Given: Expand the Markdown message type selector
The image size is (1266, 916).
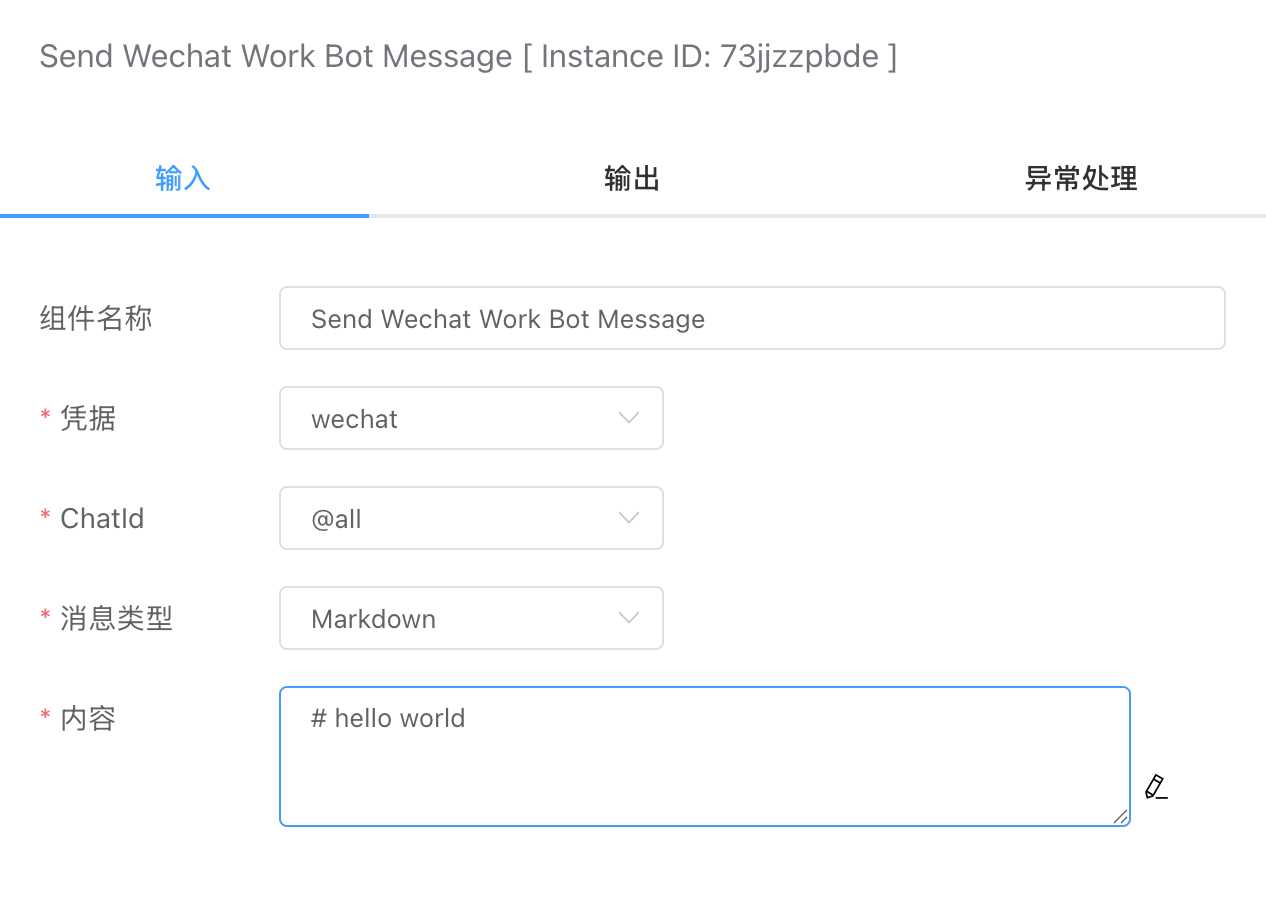Looking at the screenshot, I should click(x=470, y=618).
